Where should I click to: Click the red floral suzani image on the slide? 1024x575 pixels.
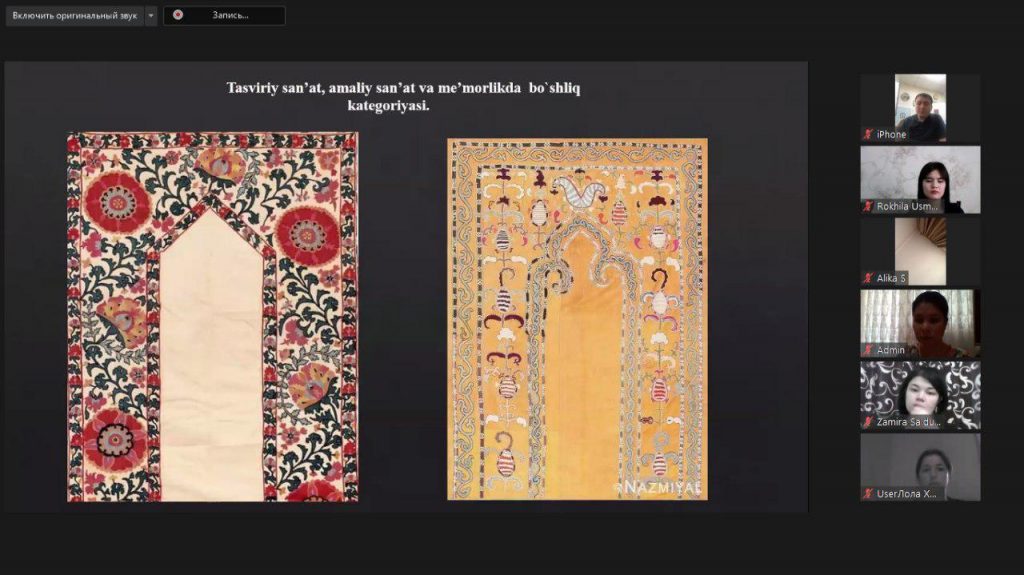pos(212,317)
